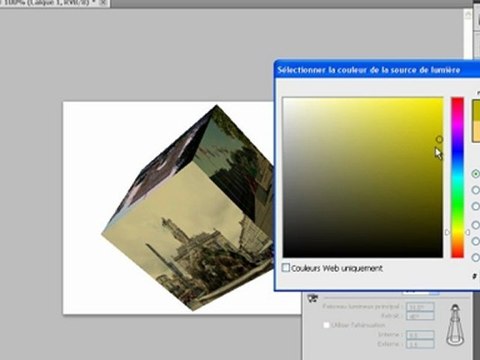Select the first radio button of the lower group
Viewport: 480px width, 360px height.
(x=476, y=225)
